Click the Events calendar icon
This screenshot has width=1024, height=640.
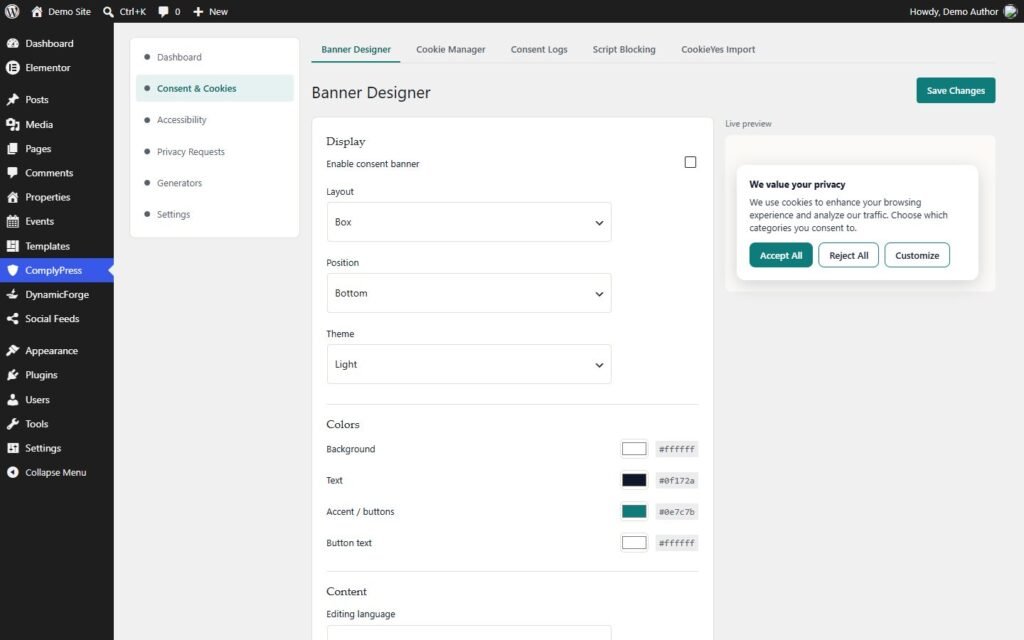point(12,221)
